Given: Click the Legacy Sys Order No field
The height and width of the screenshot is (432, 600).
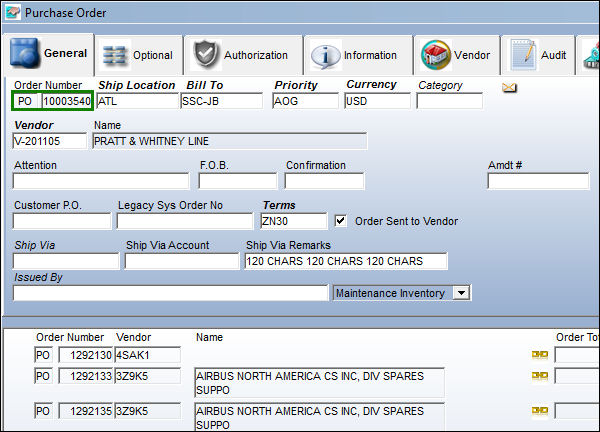Looking at the screenshot, I should [185, 221].
